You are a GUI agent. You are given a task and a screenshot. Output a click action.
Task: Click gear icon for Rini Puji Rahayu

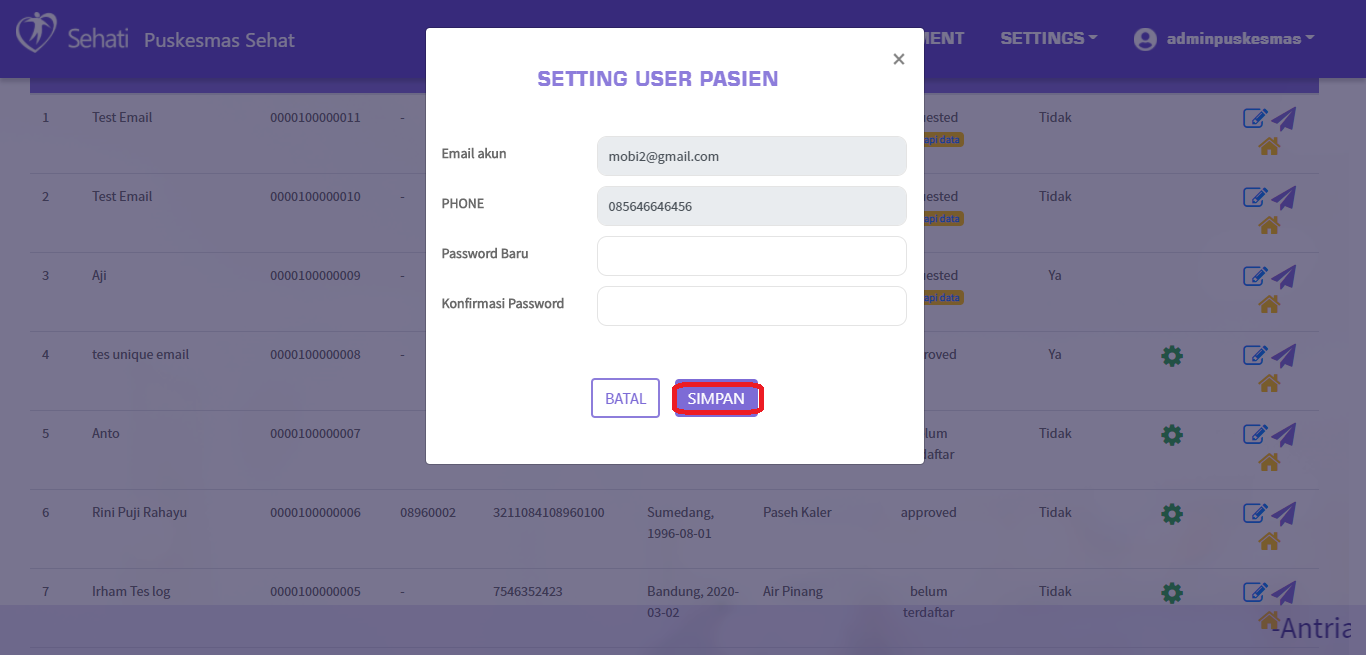tap(1172, 513)
